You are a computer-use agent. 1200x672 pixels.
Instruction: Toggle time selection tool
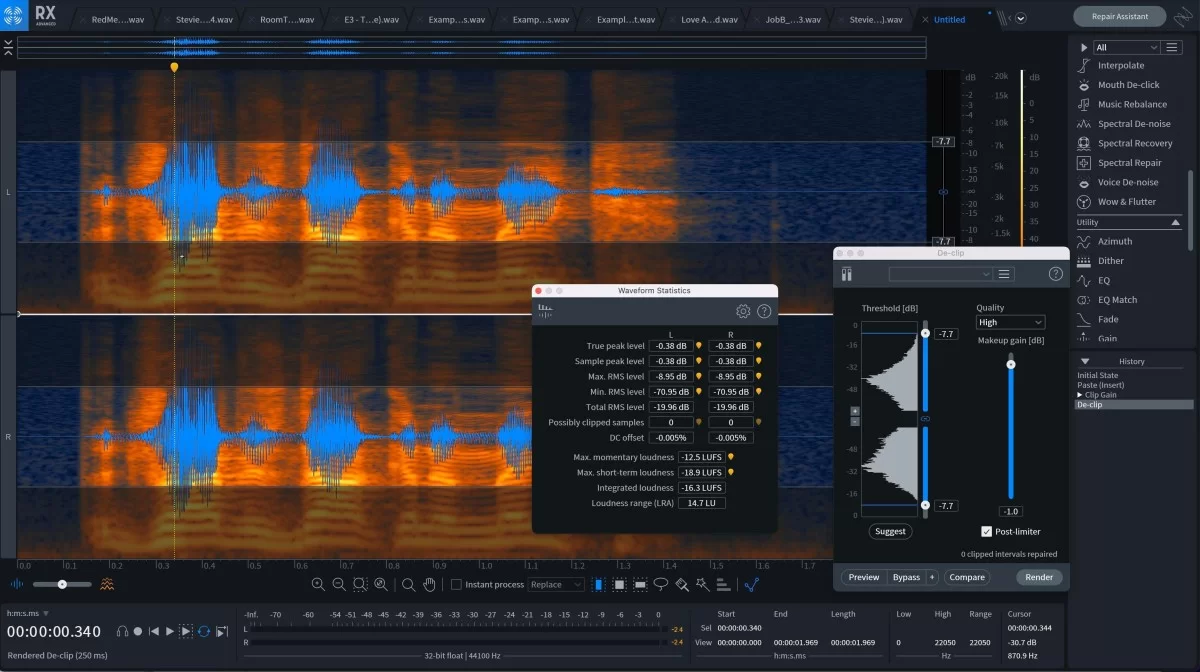click(x=598, y=584)
